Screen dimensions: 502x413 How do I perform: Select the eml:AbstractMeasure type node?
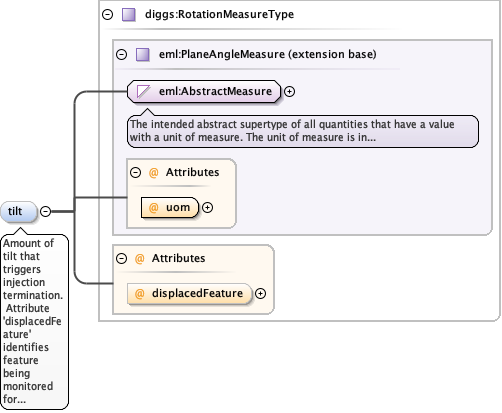204,91
